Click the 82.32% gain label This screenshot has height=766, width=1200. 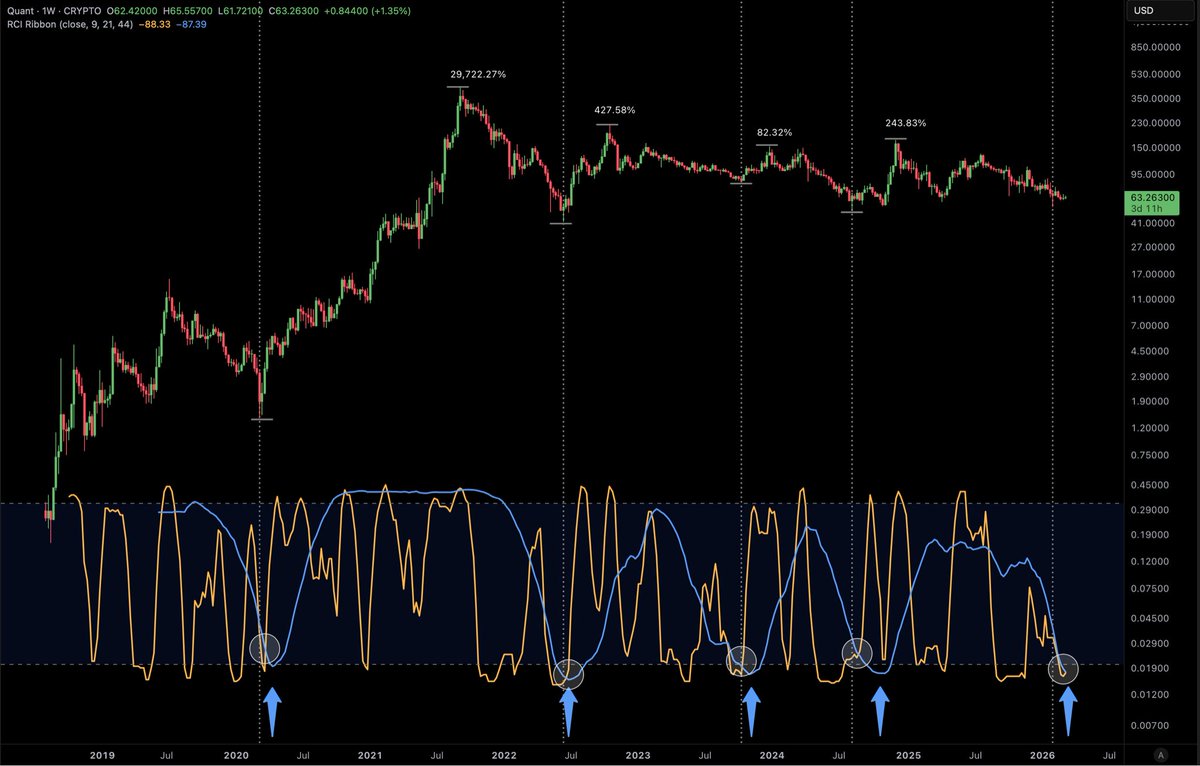[773, 132]
